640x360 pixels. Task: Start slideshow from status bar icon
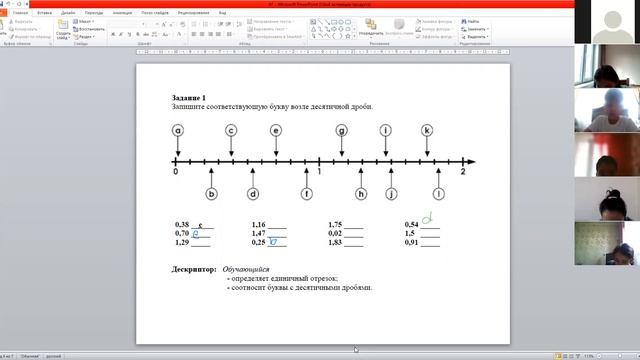pyautogui.click(x=578, y=356)
